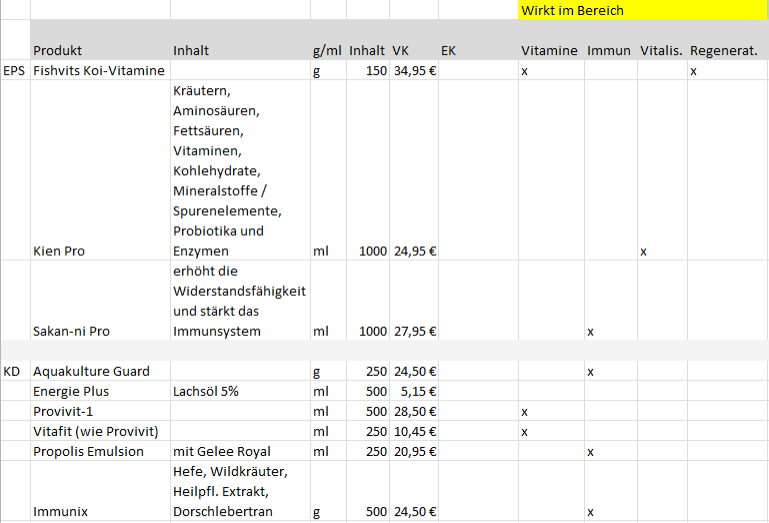Select the "EPS" supplier cell
This screenshot has width=769, height=523.
15,71
